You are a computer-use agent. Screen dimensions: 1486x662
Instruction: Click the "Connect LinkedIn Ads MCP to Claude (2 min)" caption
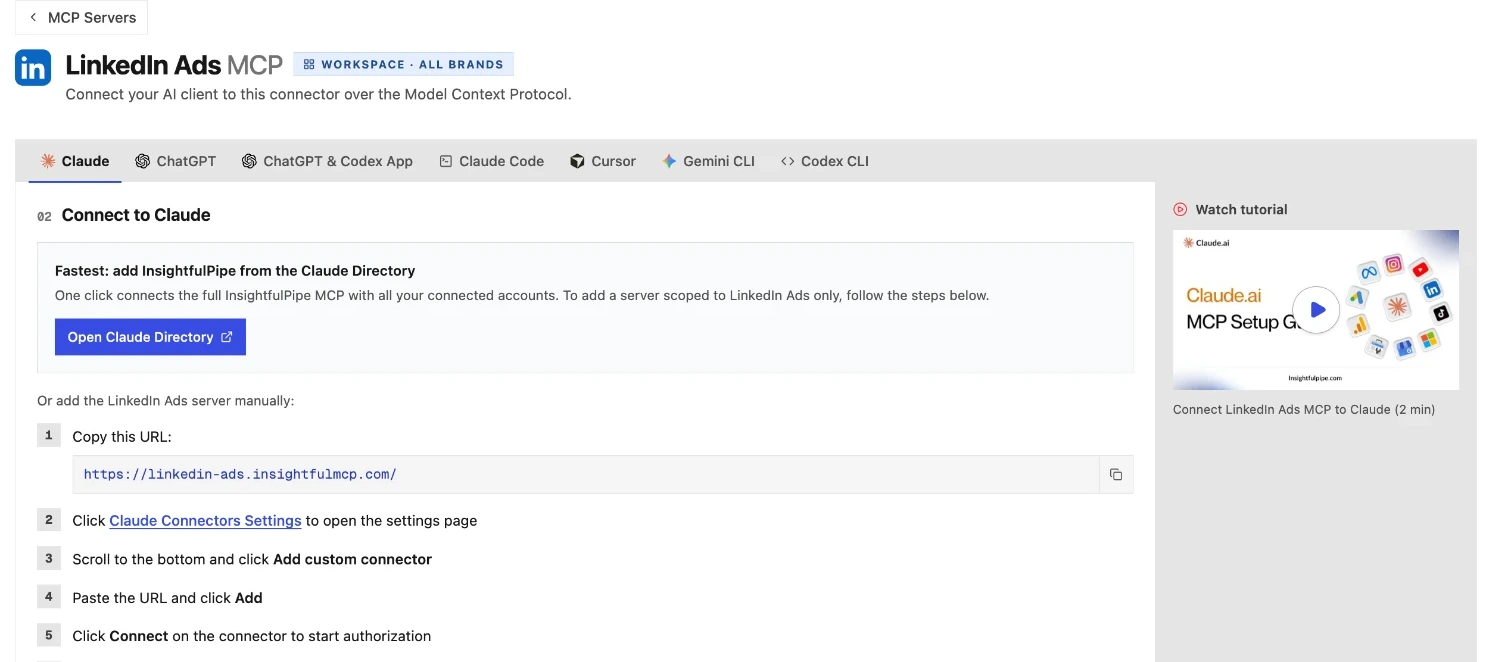coord(1304,409)
